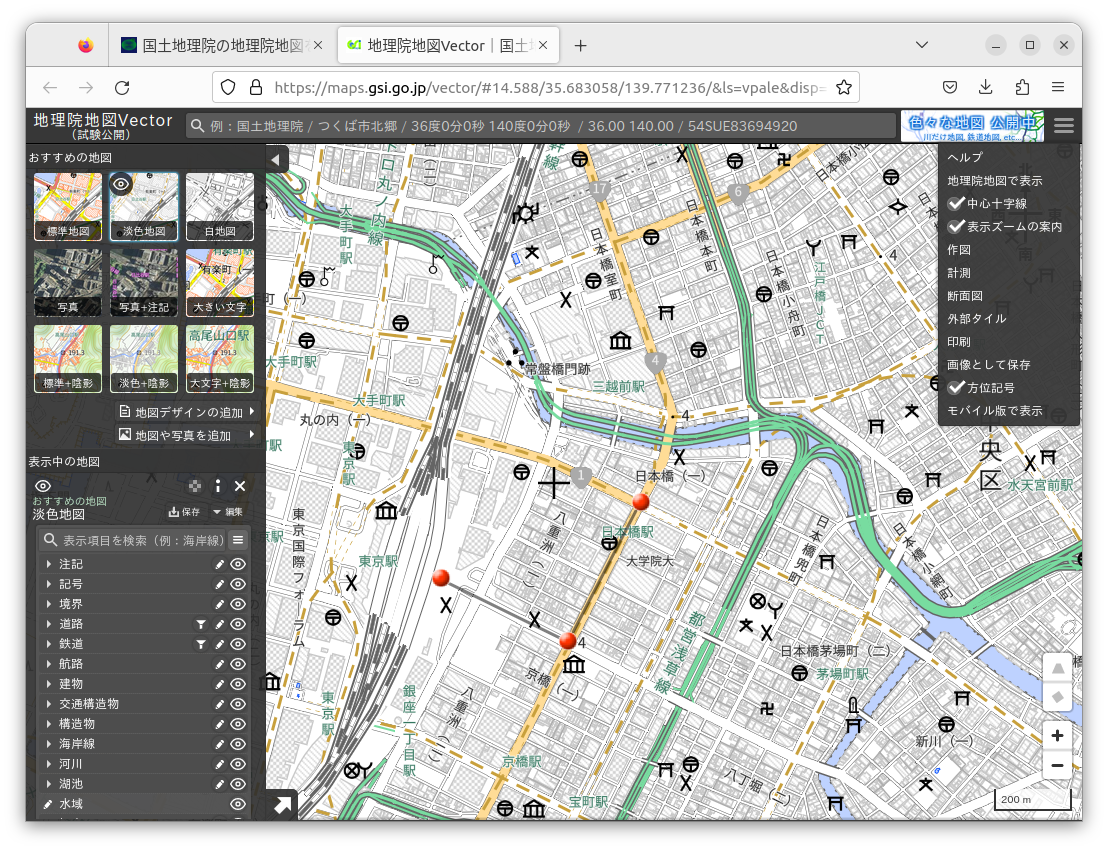Image resolution: width=1108 pixels, height=850 pixels.
Task: Expand the 道路 tree item
Action: [x=48, y=625]
